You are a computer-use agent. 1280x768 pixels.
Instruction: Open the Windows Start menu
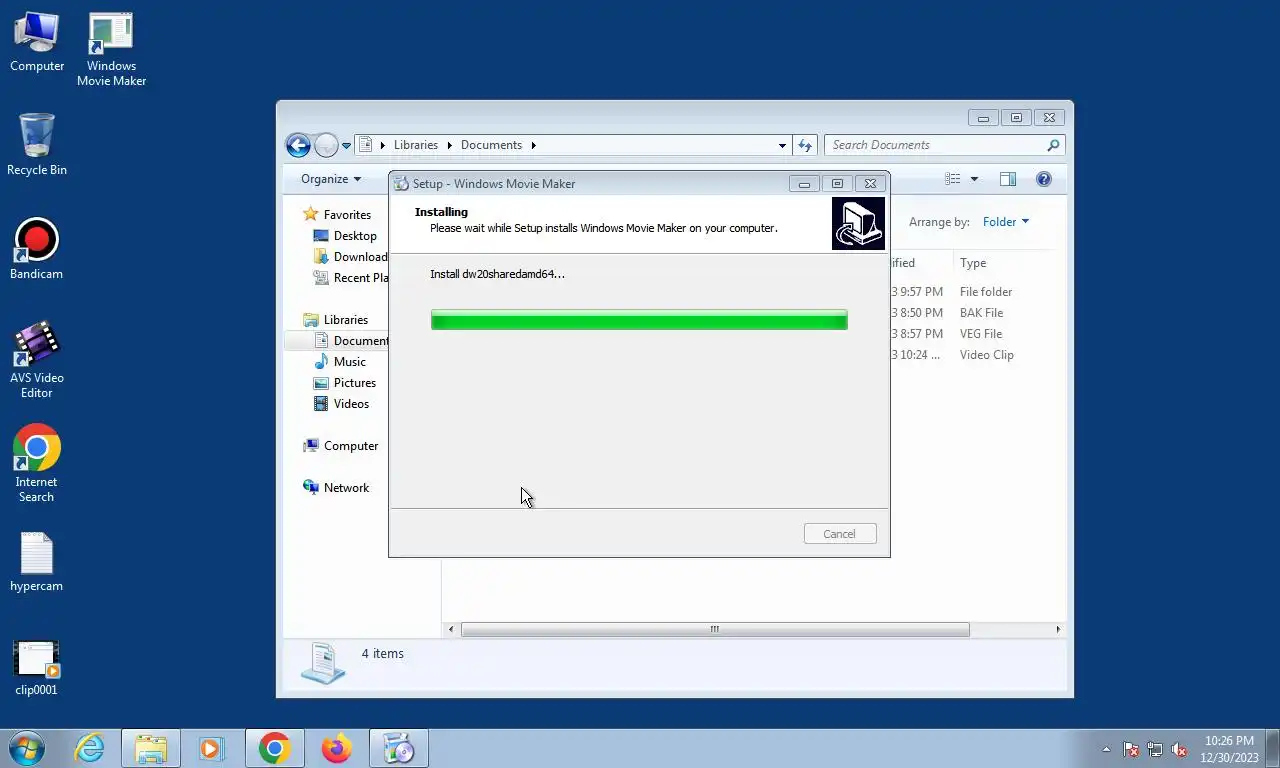click(x=27, y=748)
